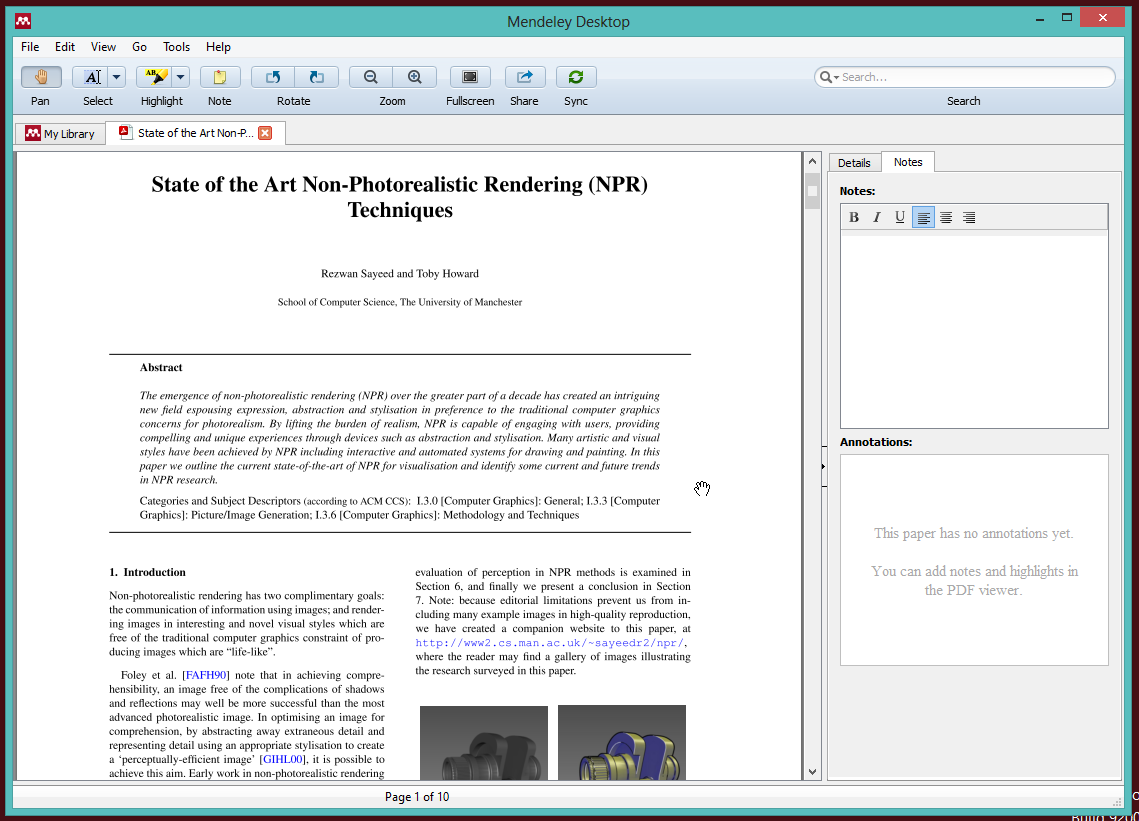Choose the Highlight tool
Image resolution: width=1139 pixels, height=821 pixels.
(155, 77)
